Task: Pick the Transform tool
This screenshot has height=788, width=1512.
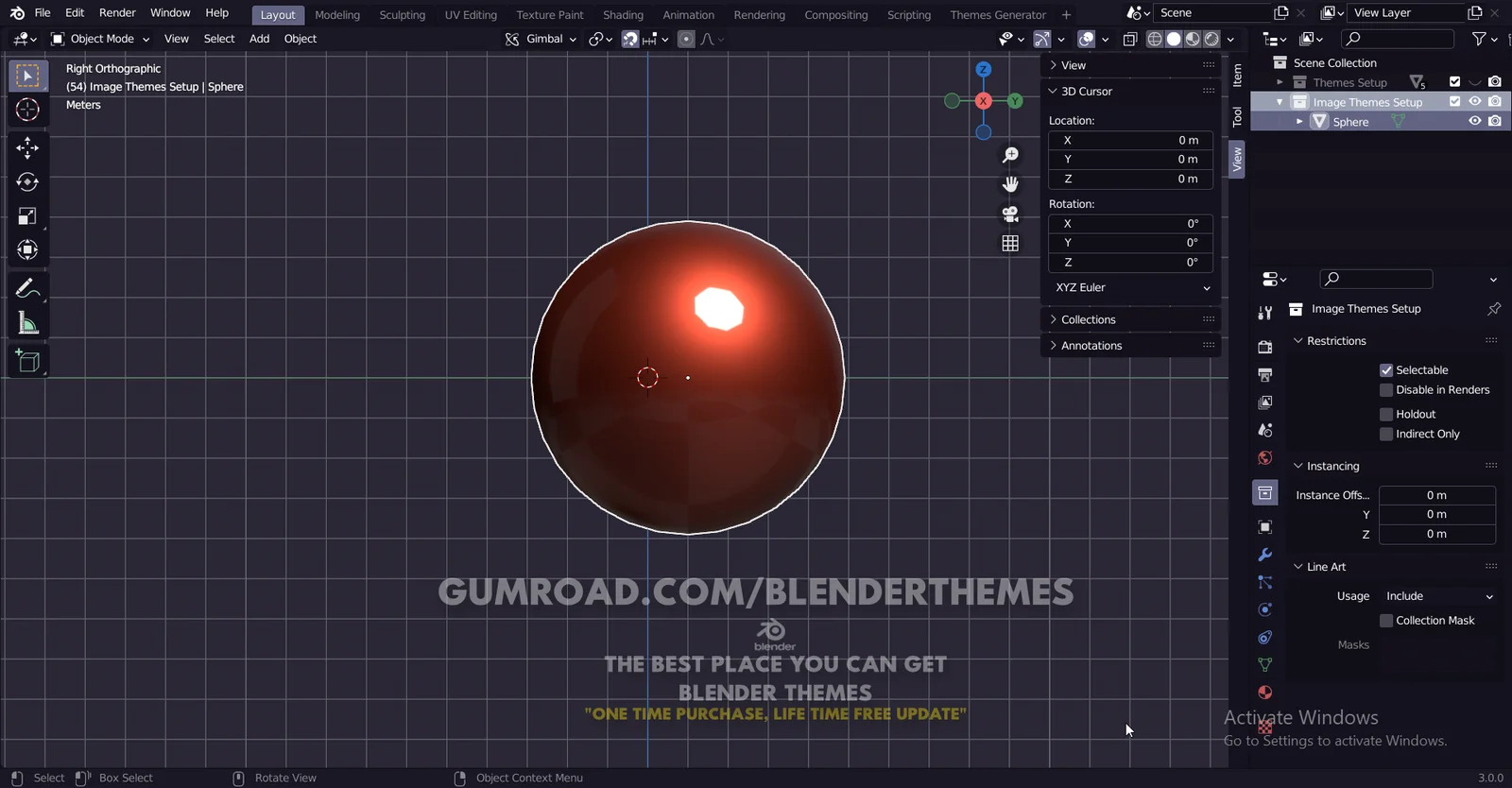Action: (27, 250)
